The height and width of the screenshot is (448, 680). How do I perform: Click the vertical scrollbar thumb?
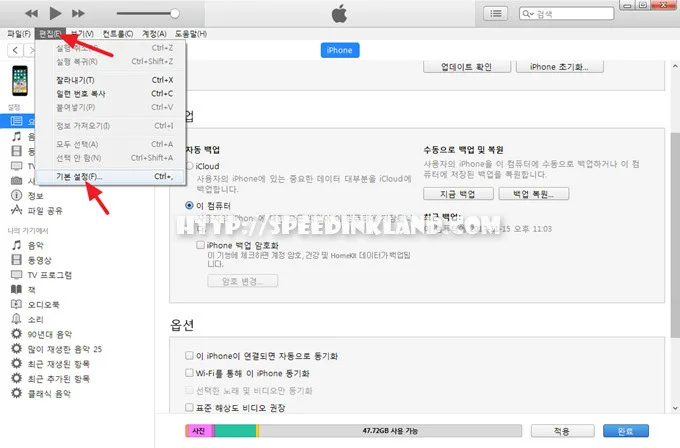(675, 234)
